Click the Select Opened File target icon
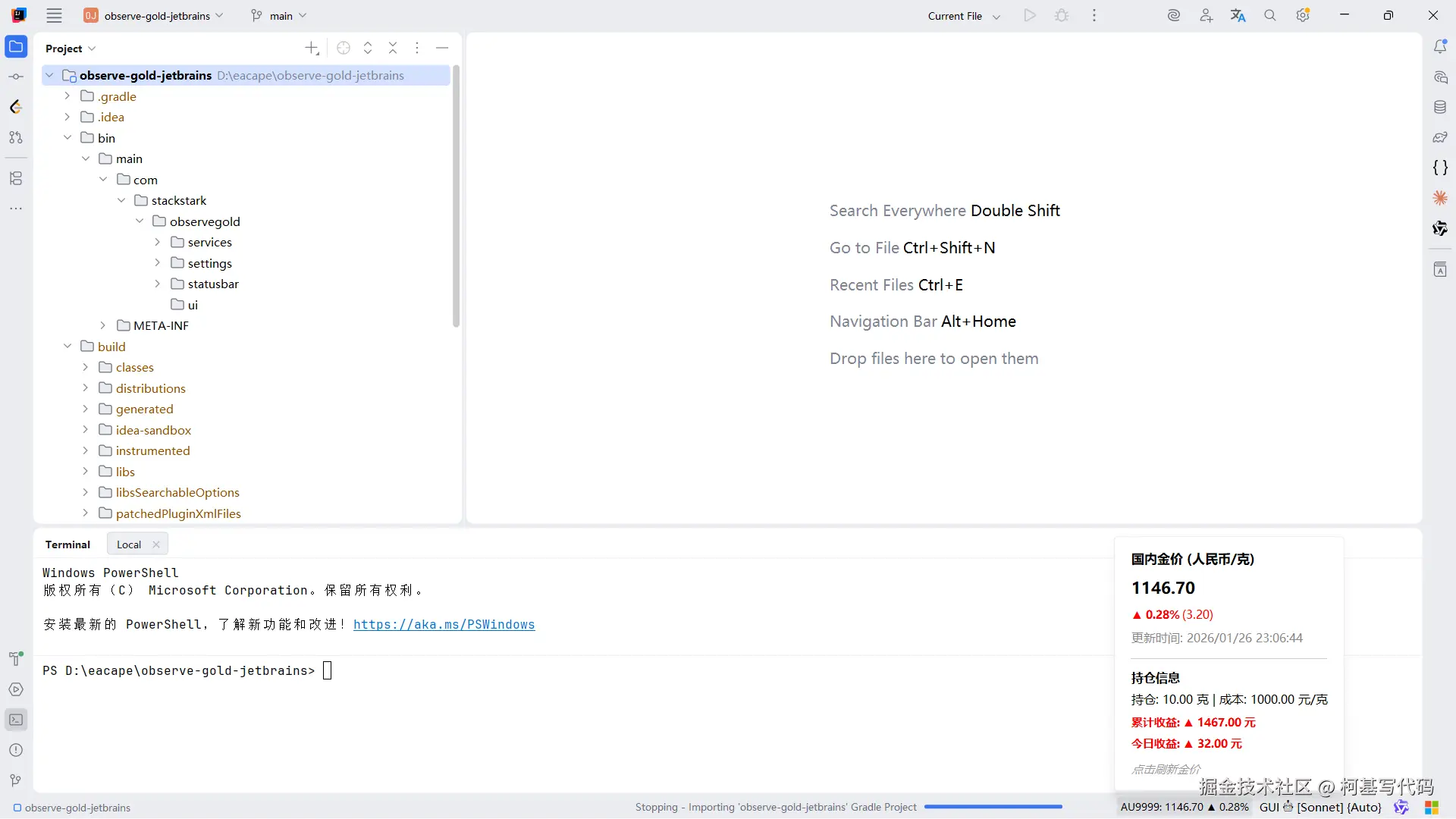 pos(344,48)
